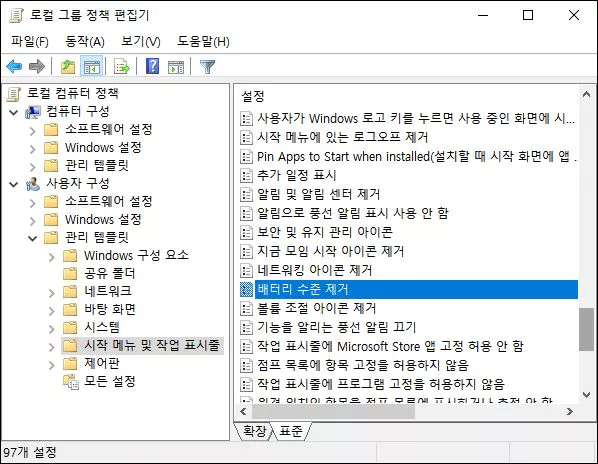This screenshot has width=598, height=464.
Task: Switch to the 표준 tab
Action: tap(291, 431)
